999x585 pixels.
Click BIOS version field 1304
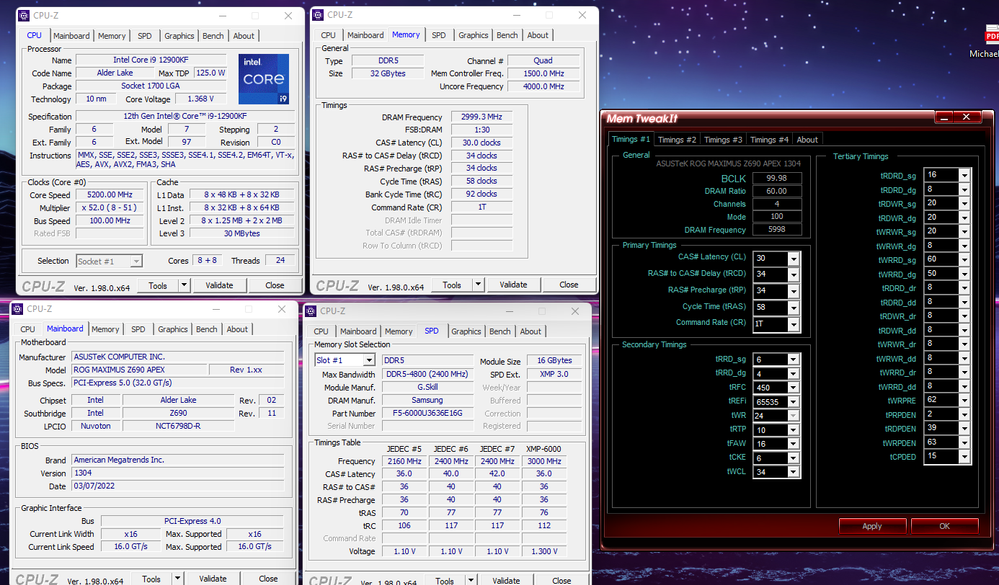pos(180,473)
